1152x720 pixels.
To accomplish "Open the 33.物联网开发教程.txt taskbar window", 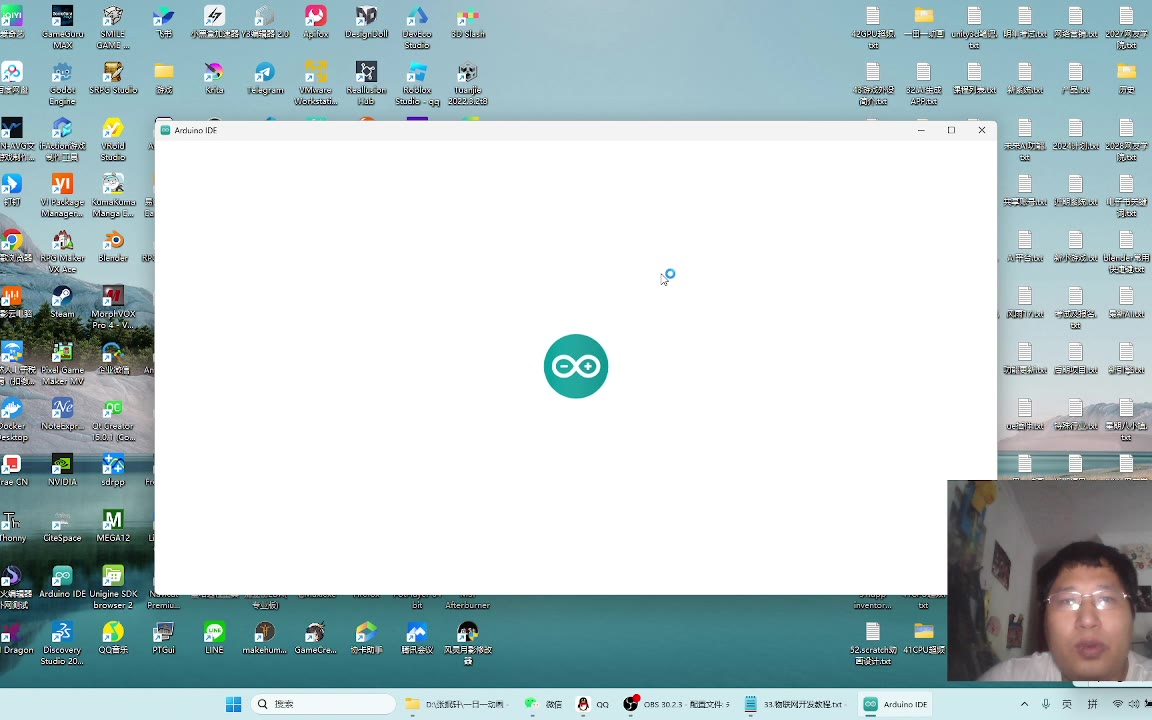I will 793,704.
